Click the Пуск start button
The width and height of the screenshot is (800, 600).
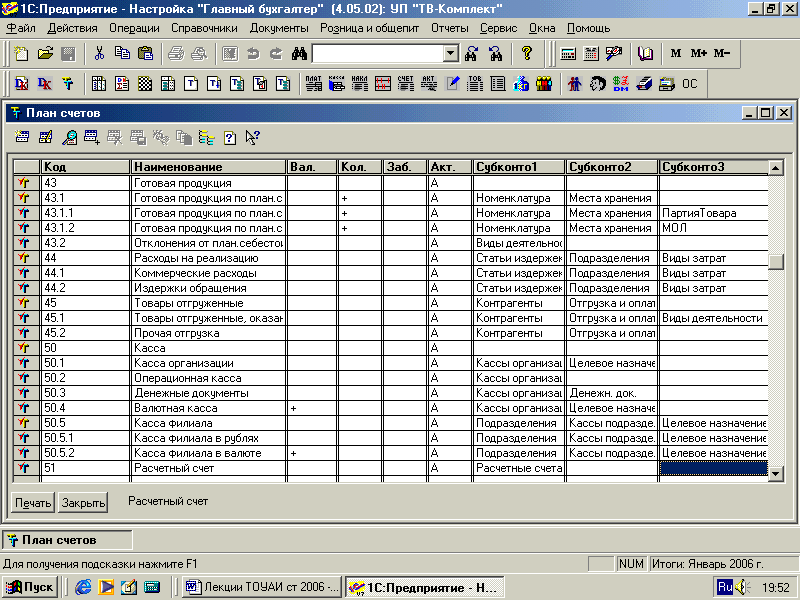[x=30, y=587]
